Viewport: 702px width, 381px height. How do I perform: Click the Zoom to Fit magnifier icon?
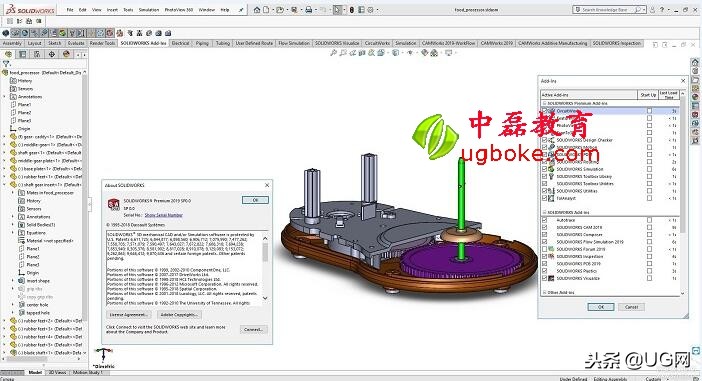point(333,53)
